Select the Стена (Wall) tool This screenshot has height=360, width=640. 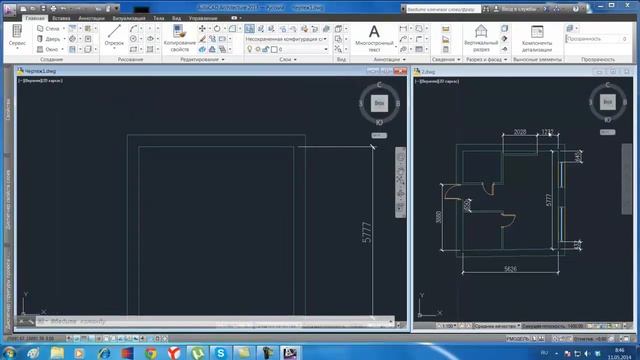click(x=48, y=28)
